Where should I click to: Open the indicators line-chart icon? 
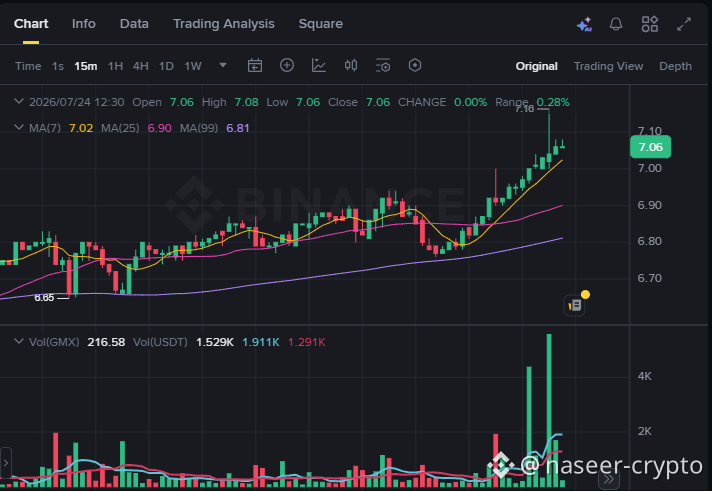pyautogui.click(x=319, y=65)
